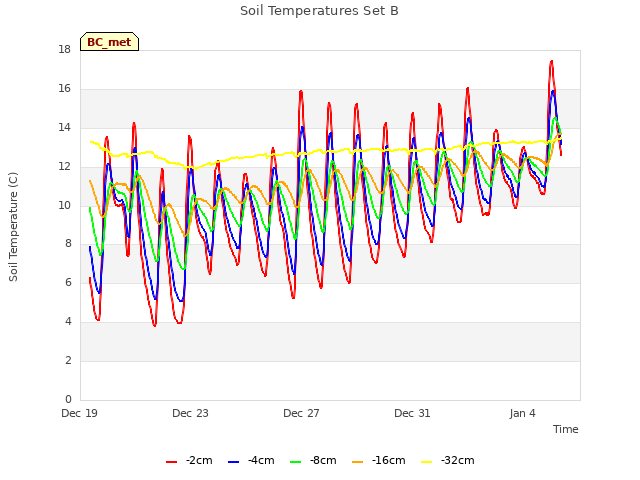Click the Dec 23 x-axis label
Screen dimensions: 640x480
pyautogui.click(x=190, y=413)
